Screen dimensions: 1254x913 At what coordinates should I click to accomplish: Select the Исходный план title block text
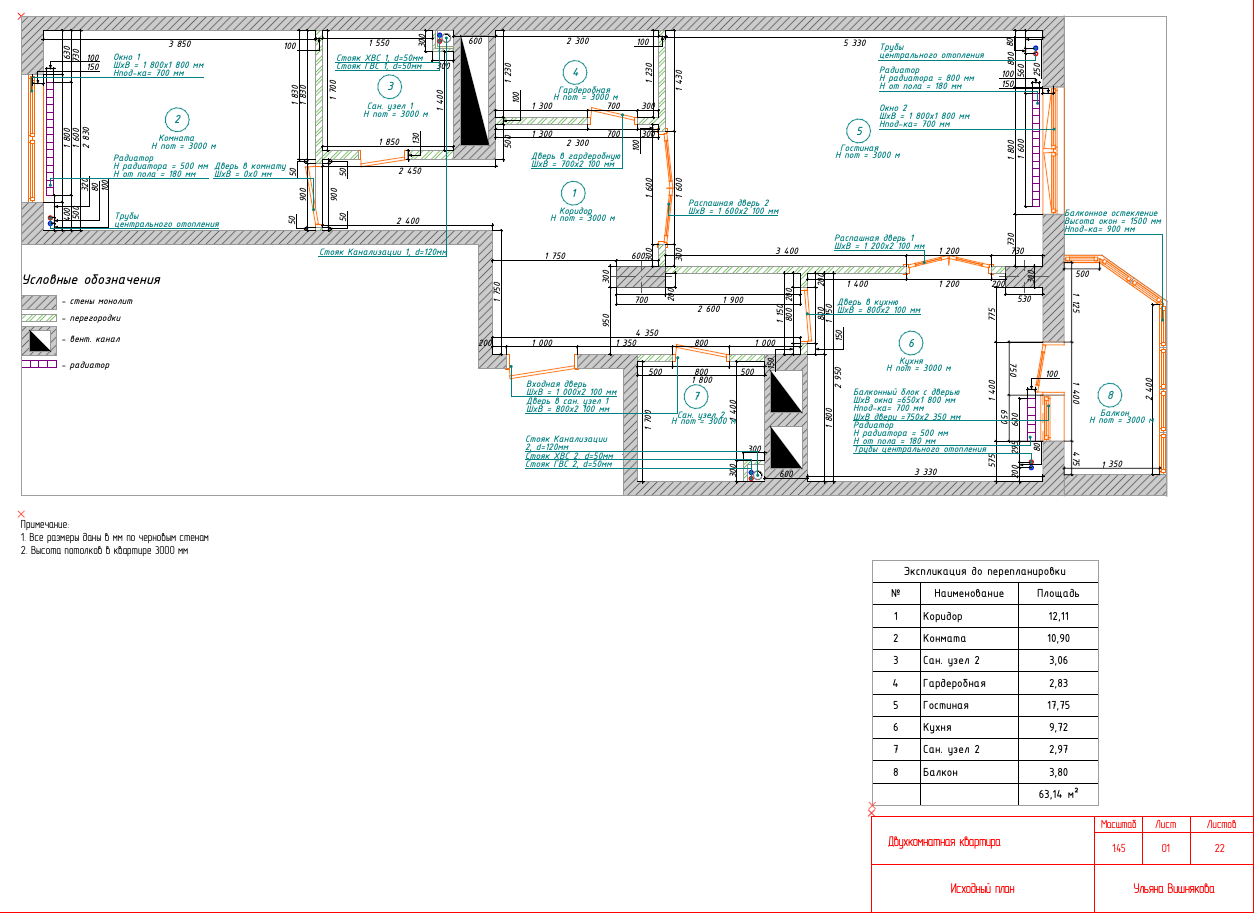coord(982,889)
